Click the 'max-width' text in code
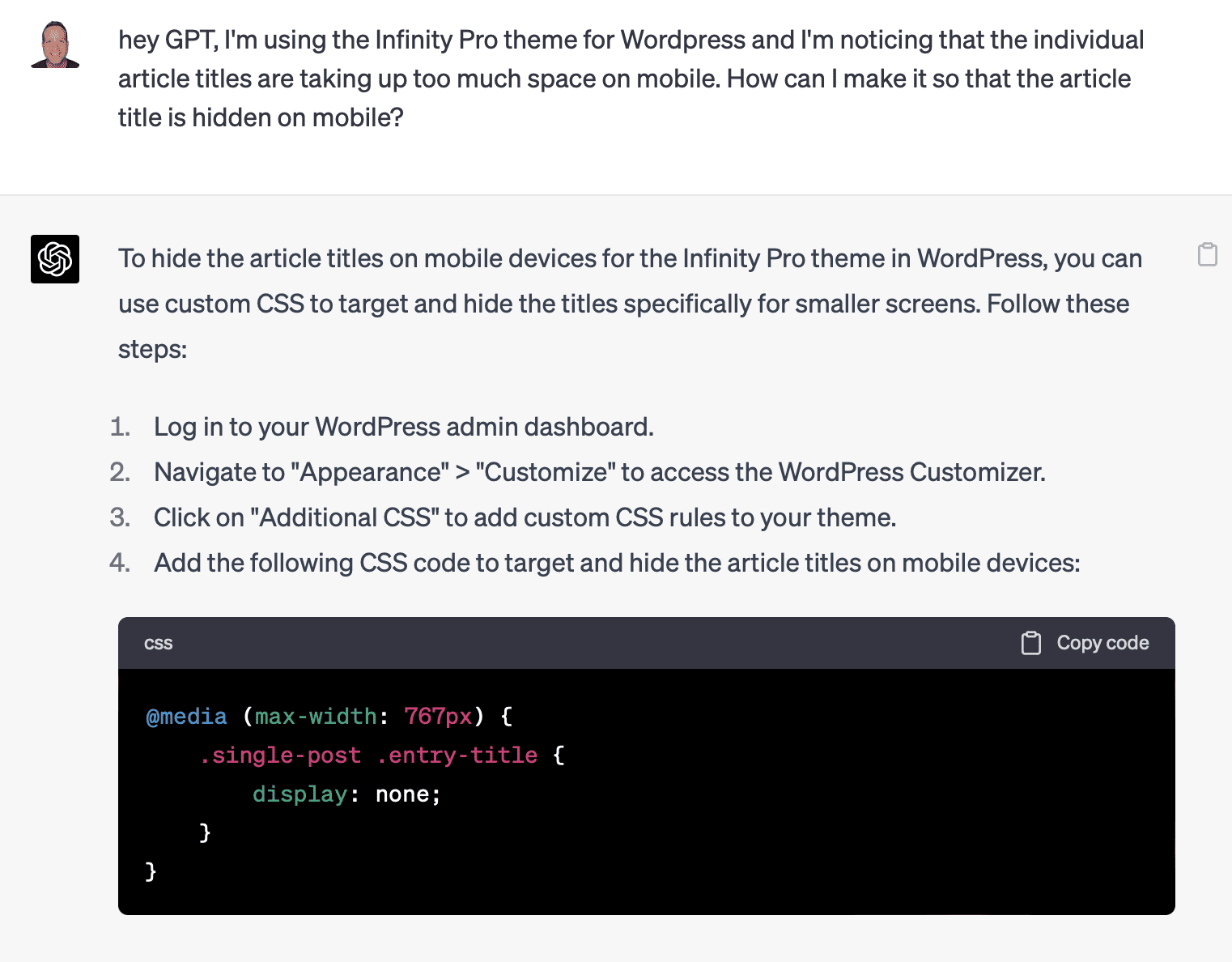This screenshot has height=962, width=1232. tap(316, 717)
